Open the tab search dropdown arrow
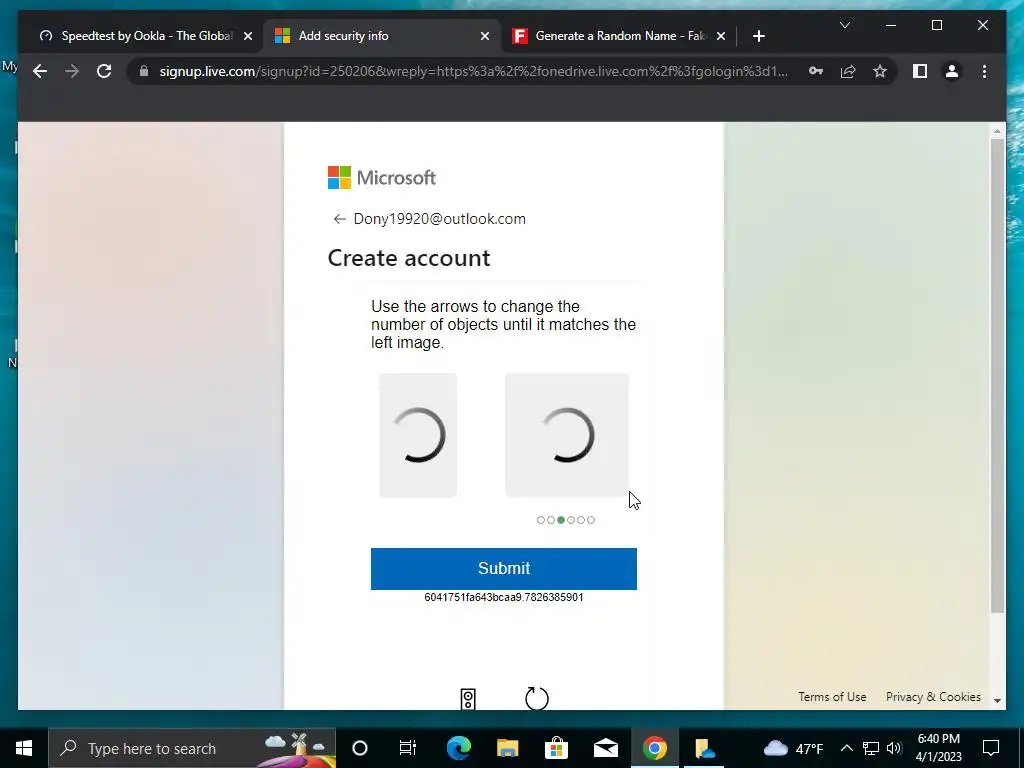 [844, 25]
